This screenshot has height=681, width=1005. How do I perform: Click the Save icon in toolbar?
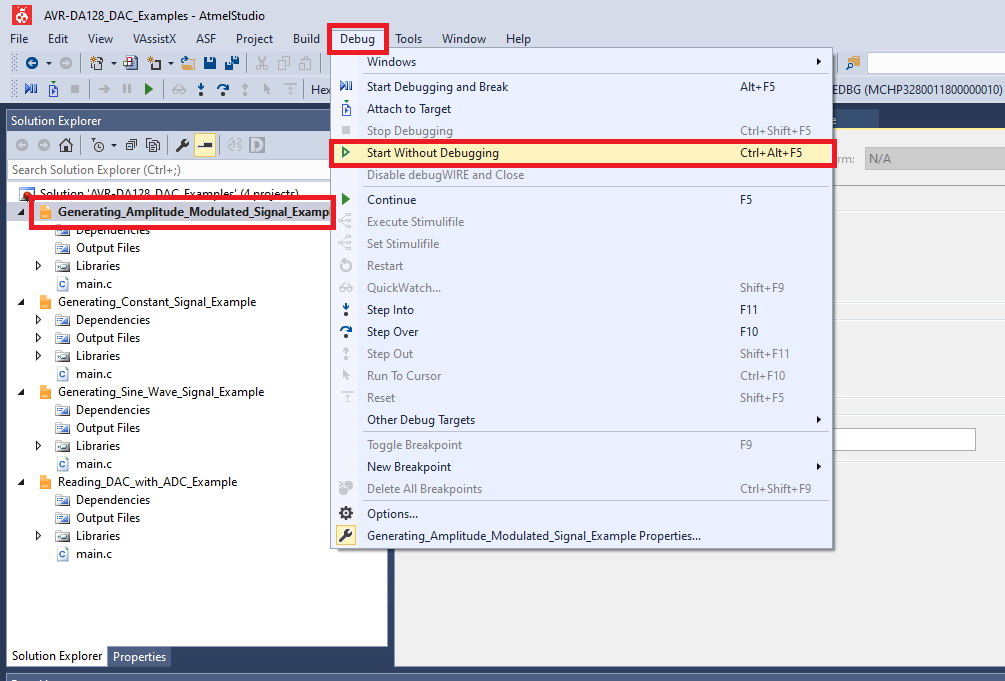(210, 63)
